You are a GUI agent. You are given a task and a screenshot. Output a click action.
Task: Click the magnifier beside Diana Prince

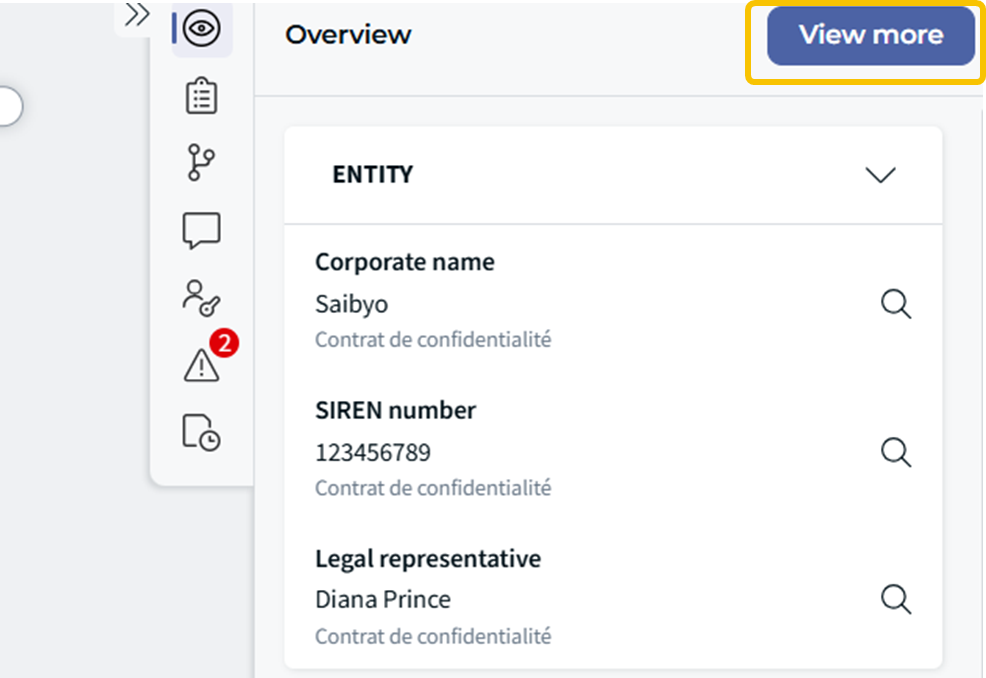pos(896,599)
